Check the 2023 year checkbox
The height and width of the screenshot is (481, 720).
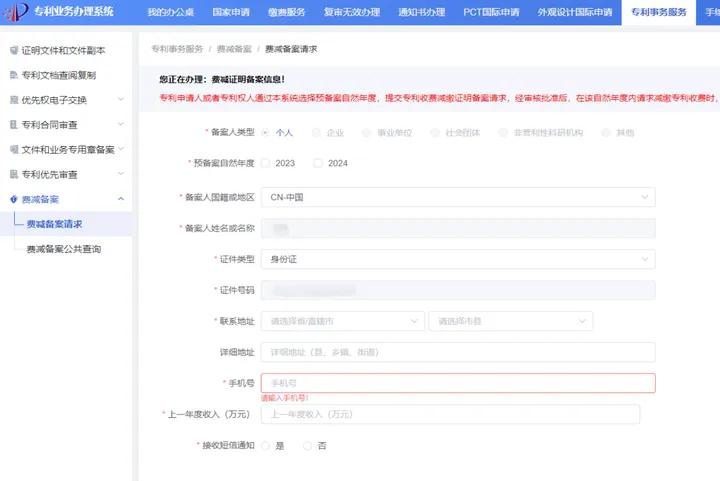(x=265, y=163)
